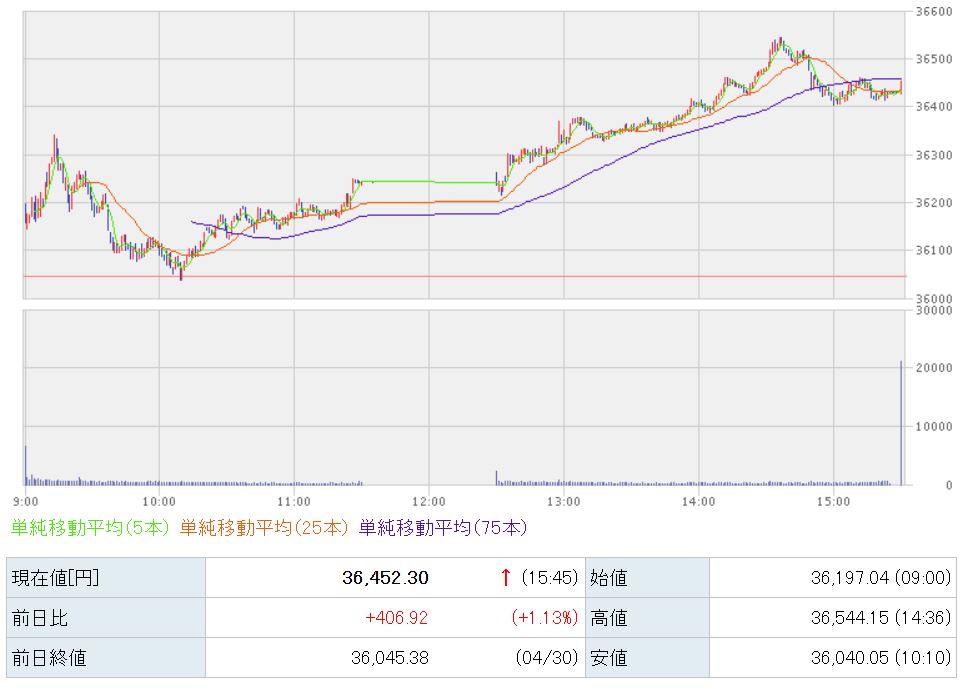The width and height of the screenshot is (962, 689).
Task: Click the 前日比 header cell
Action: (x=106, y=617)
